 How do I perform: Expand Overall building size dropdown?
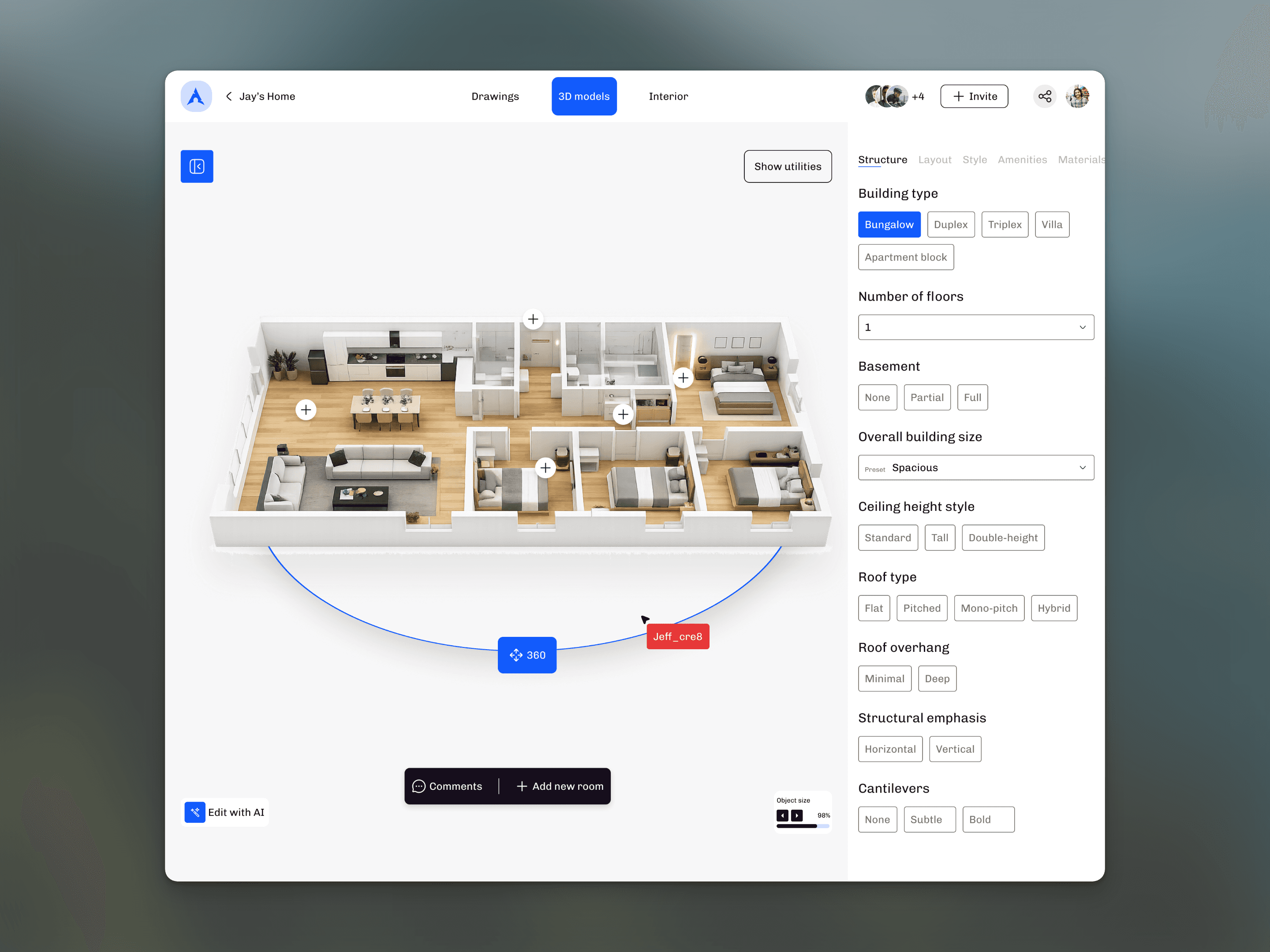pyautogui.click(x=975, y=468)
